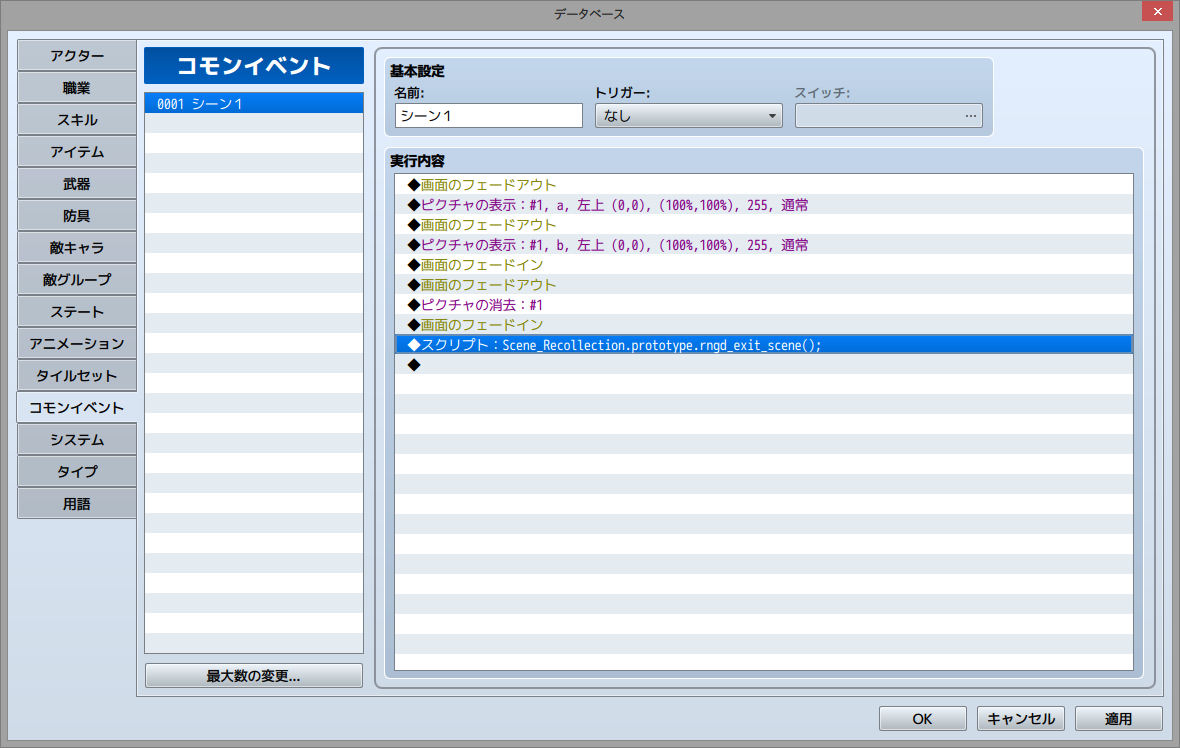Go to the 武器 tab
1180x748 pixels.
point(77,184)
